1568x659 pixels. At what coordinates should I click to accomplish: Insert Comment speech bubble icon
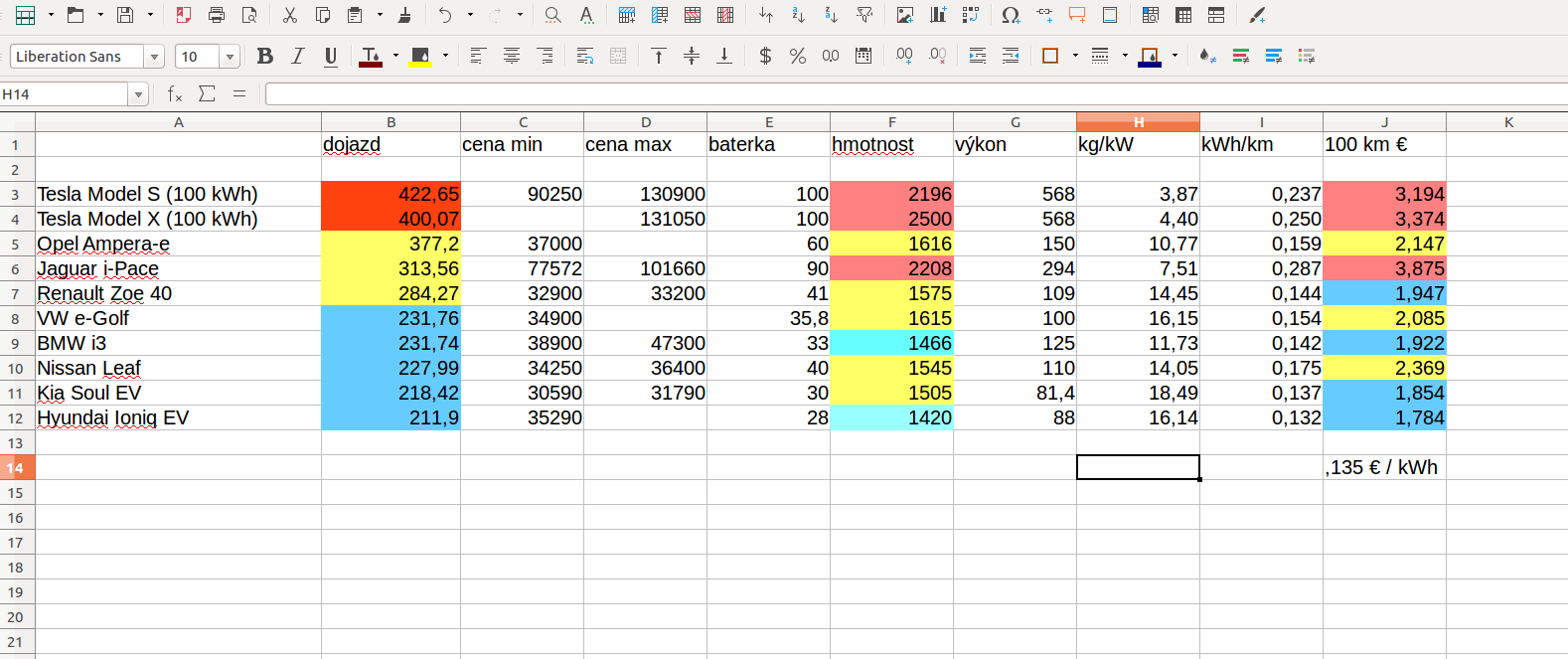pyautogui.click(x=1077, y=15)
